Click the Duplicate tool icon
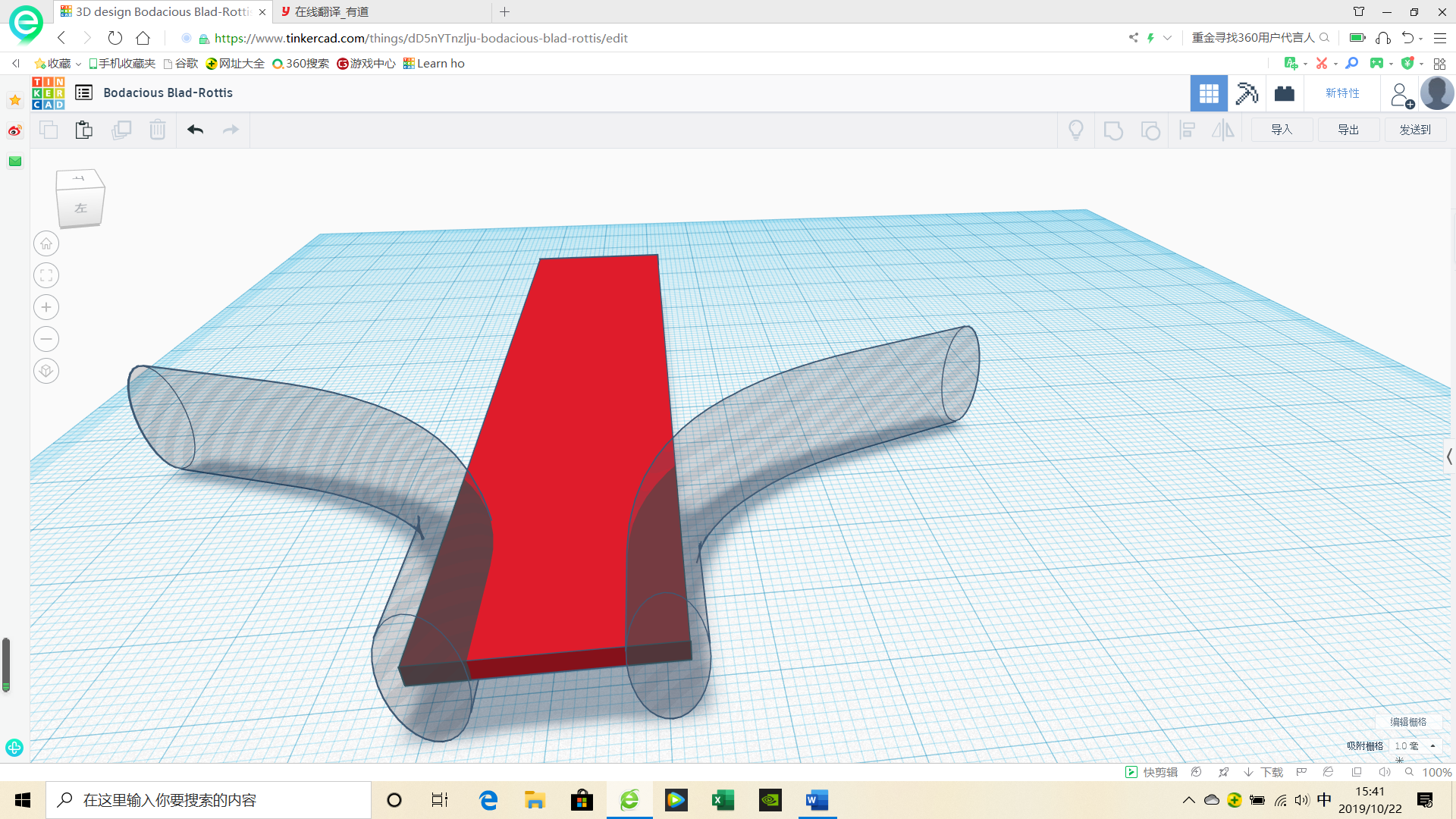Image resolution: width=1456 pixels, height=819 pixels. 121,130
